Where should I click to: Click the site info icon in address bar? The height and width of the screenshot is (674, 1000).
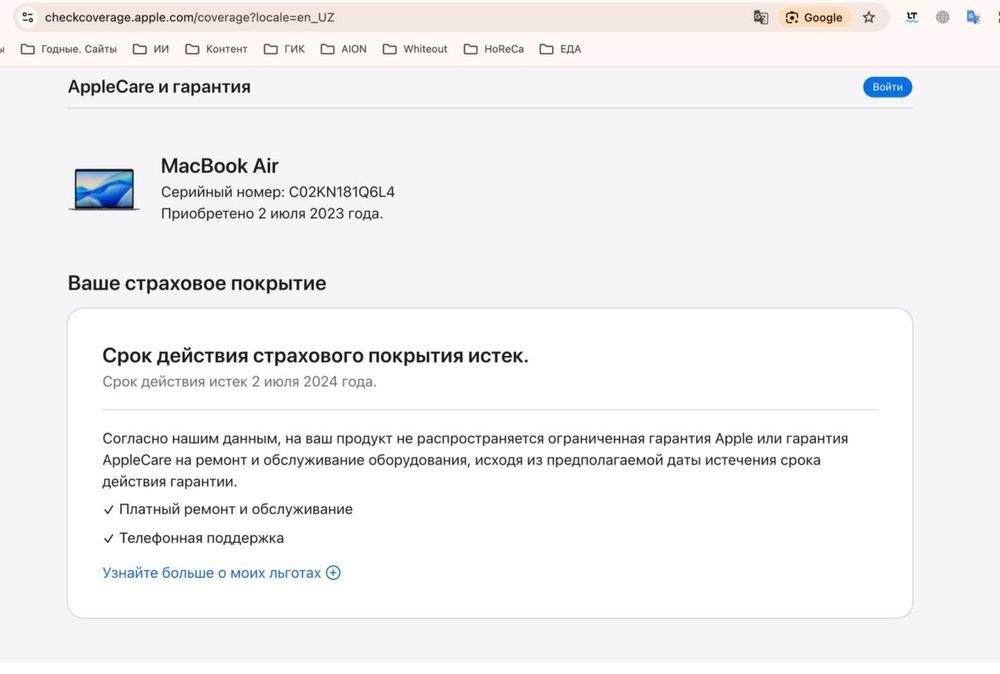point(27,17)
